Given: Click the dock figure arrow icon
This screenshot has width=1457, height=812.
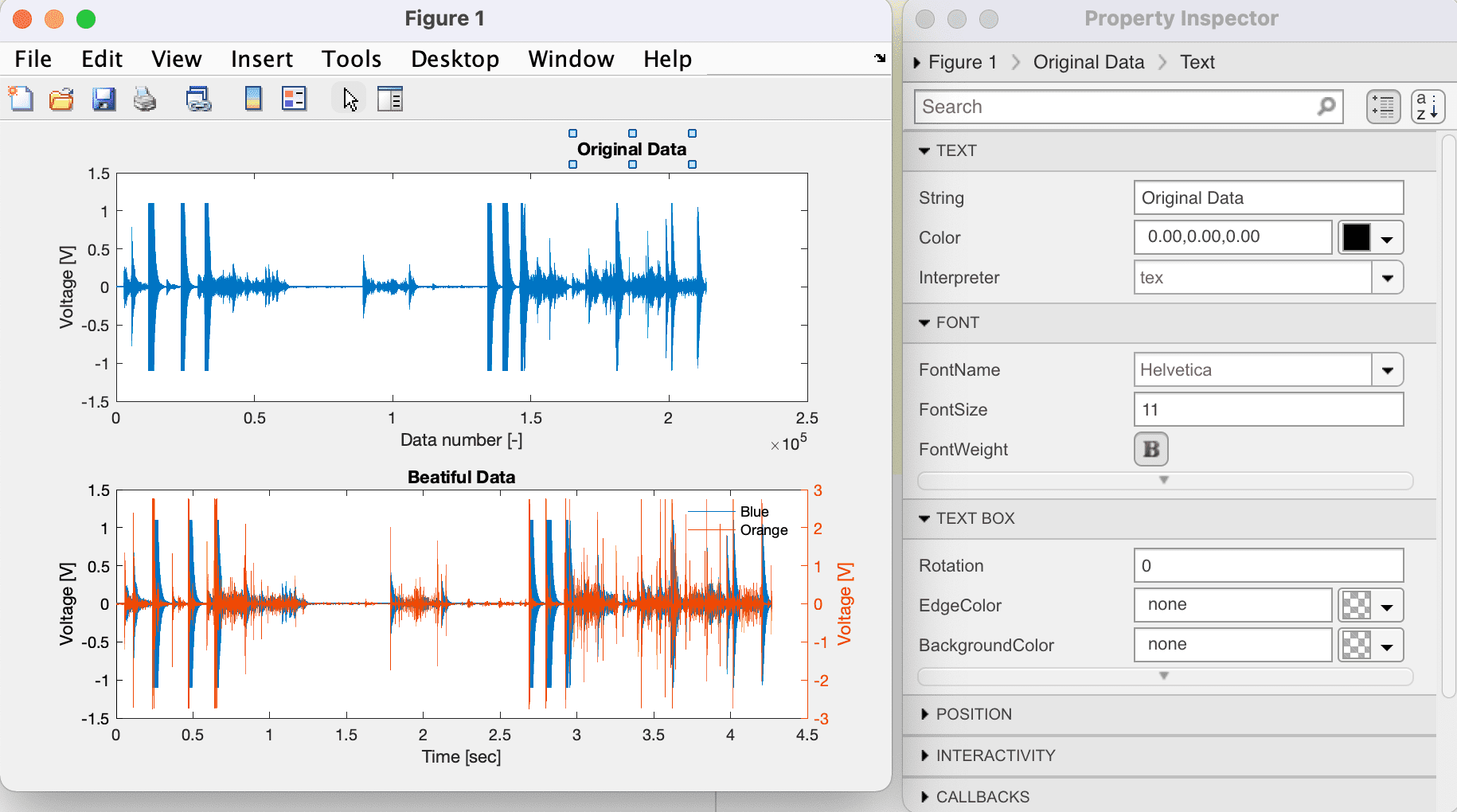Looking at the screenshot, I should (x=880, y=58).
